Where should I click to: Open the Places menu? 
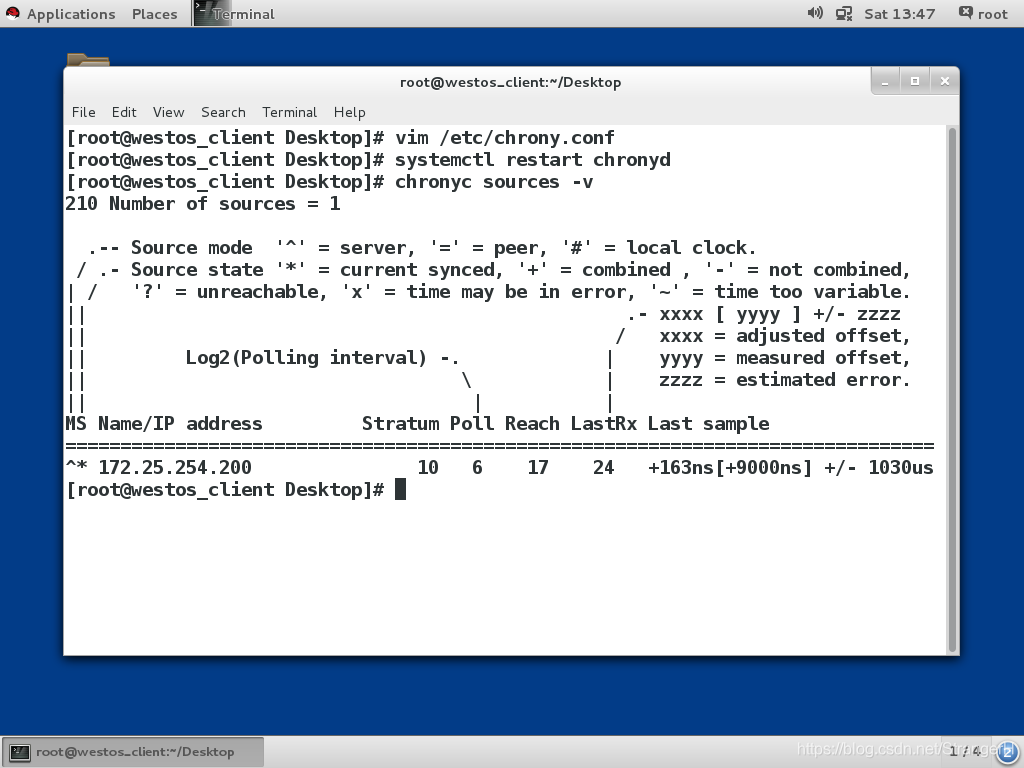154,14
